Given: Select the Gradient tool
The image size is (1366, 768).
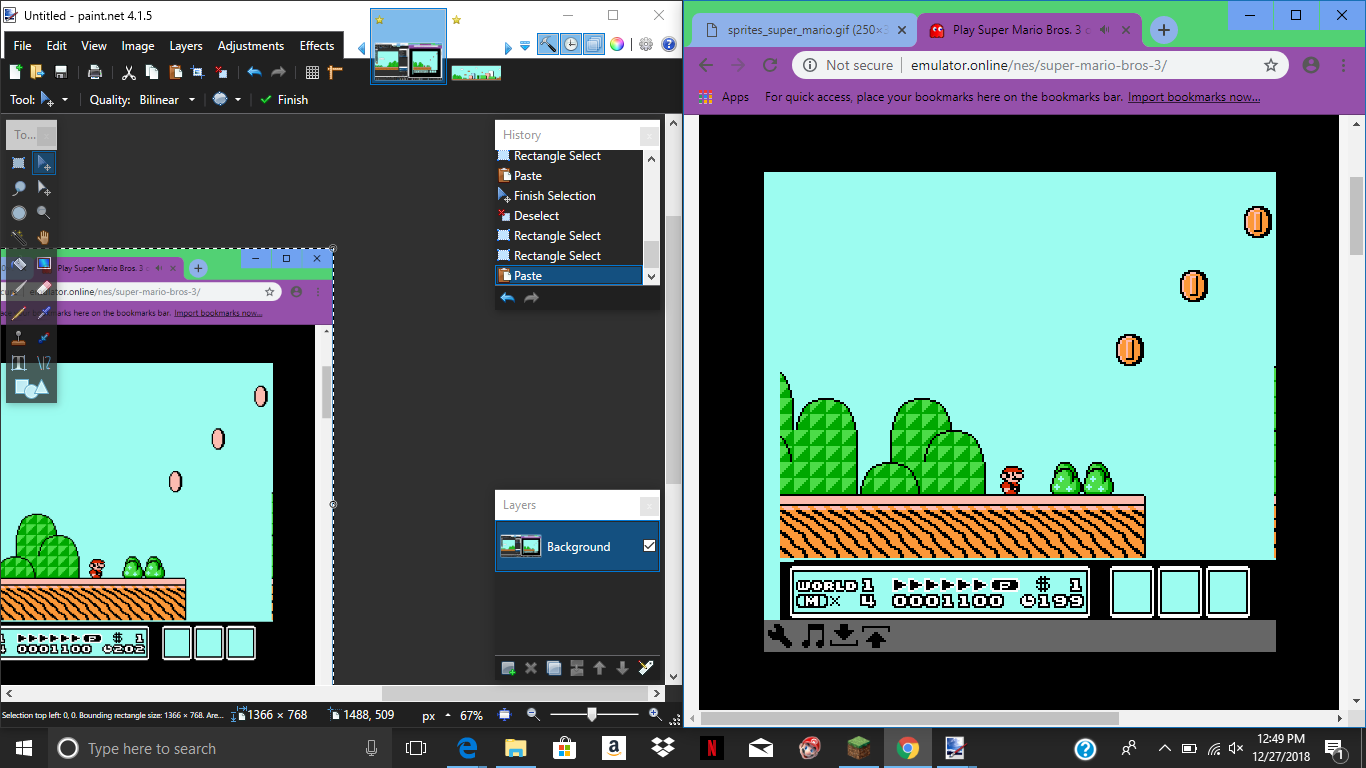Looking at the screenshot, I should coord(44,263).
